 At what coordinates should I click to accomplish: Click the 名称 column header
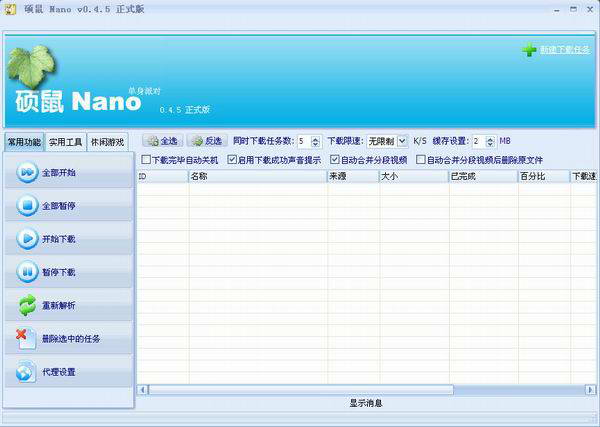[x=256, y=177]
